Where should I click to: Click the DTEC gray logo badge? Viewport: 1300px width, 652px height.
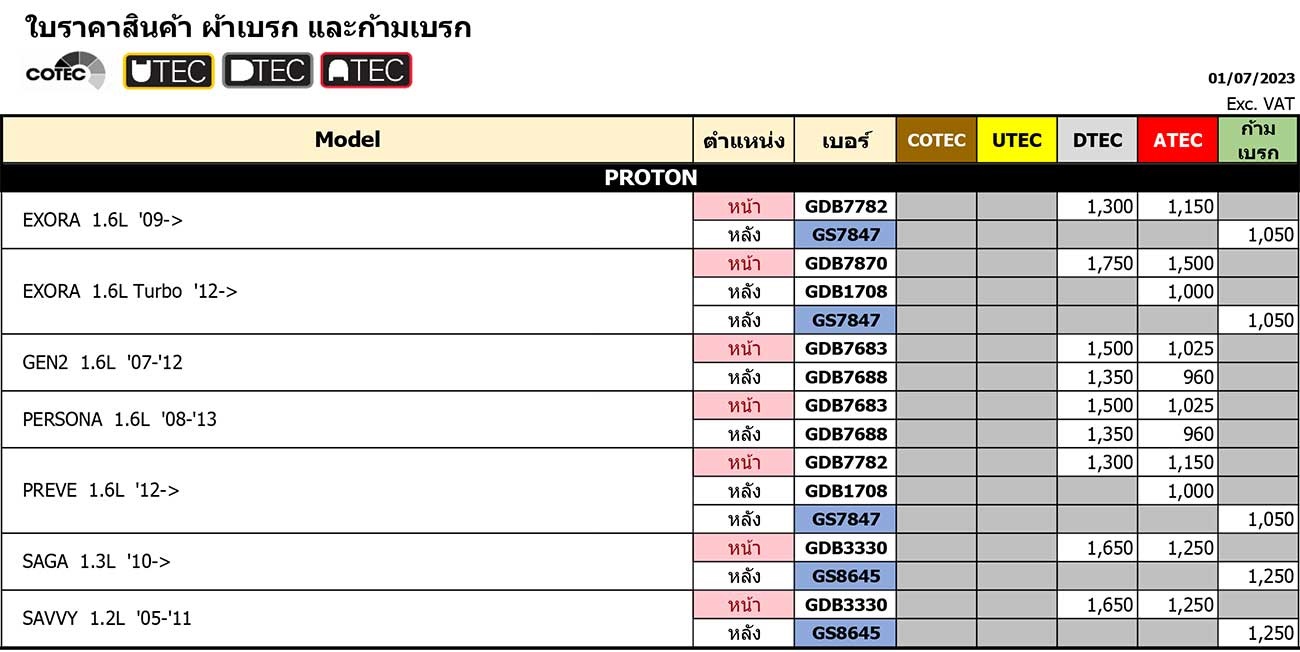point(267,71)
